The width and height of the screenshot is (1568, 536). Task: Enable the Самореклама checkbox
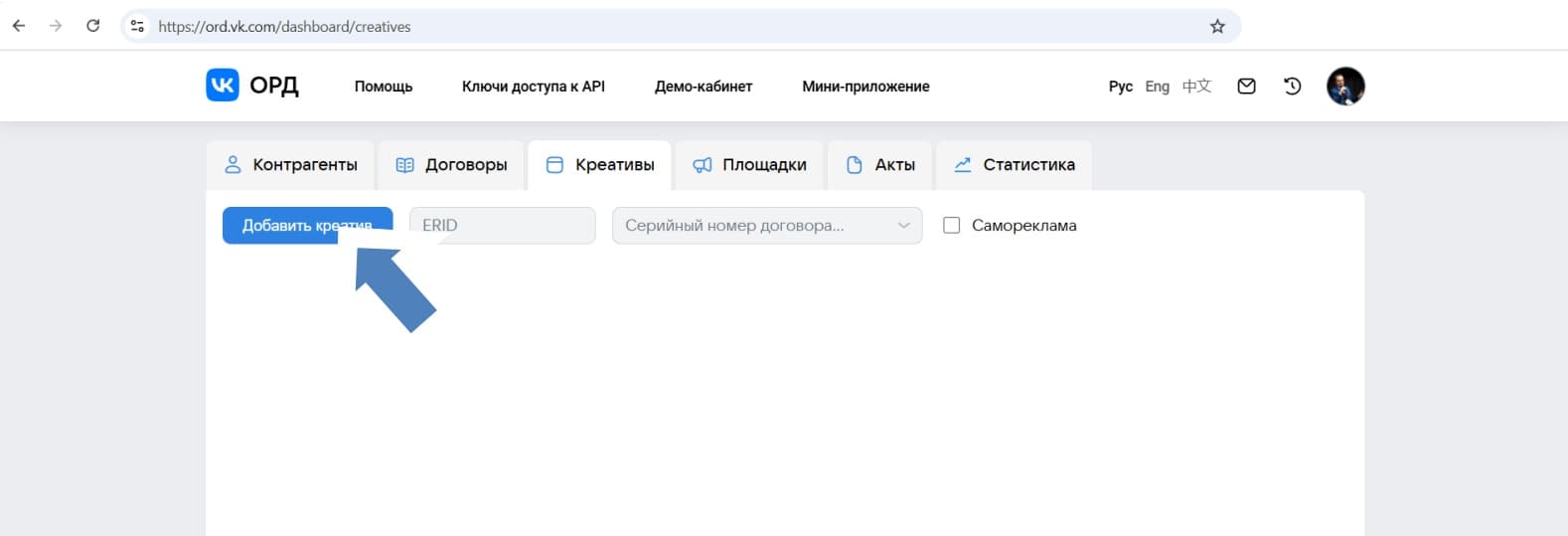pos(951,226)
